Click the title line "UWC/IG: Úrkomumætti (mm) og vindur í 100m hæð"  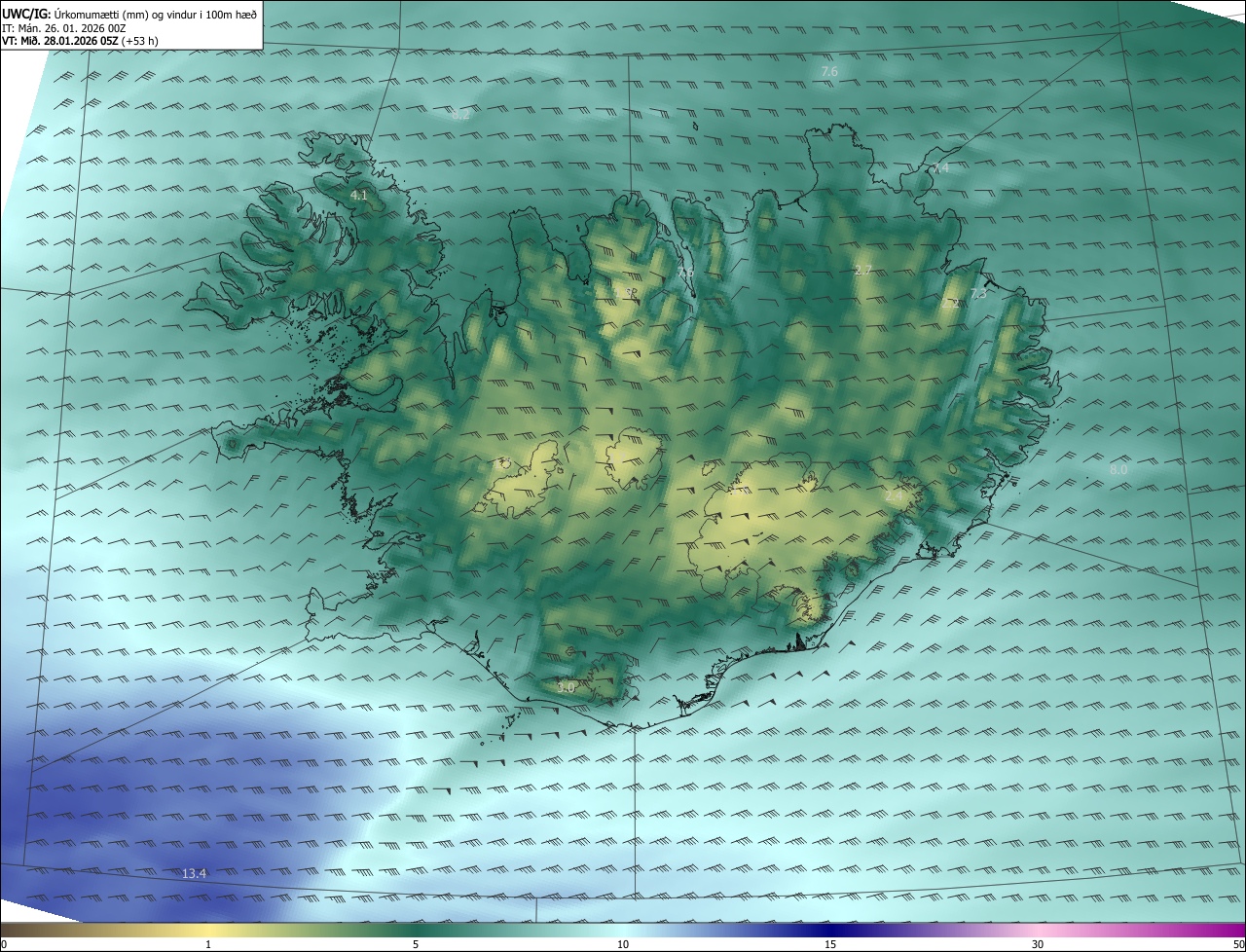pyautogui.click(x=129, y=14)
